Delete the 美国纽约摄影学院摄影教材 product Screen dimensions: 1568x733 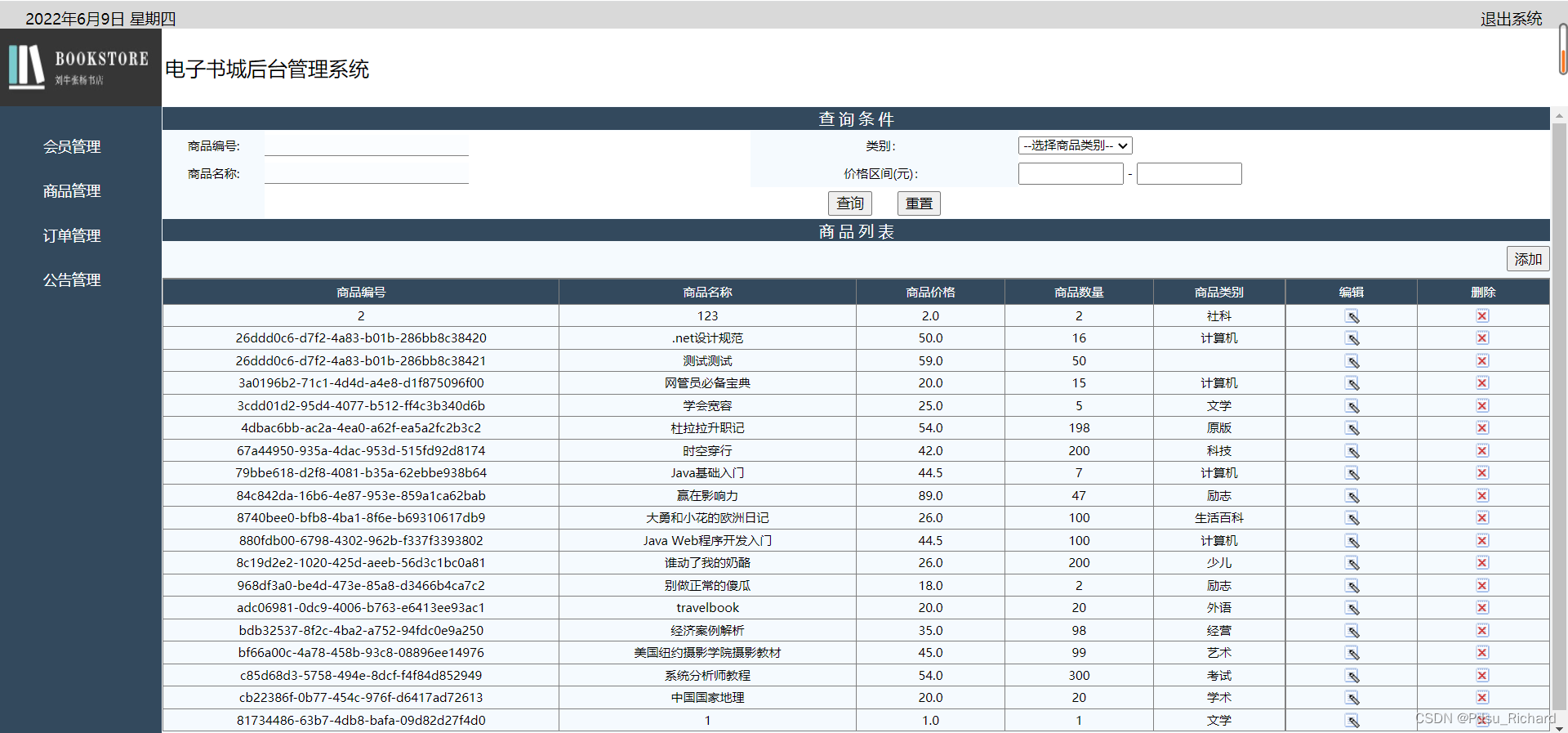pos(1482,653)
